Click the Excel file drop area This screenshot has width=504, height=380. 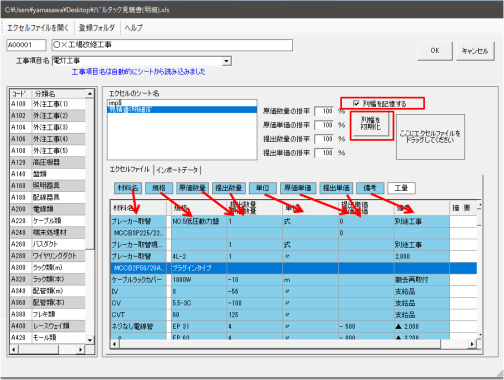pos(430,137)
